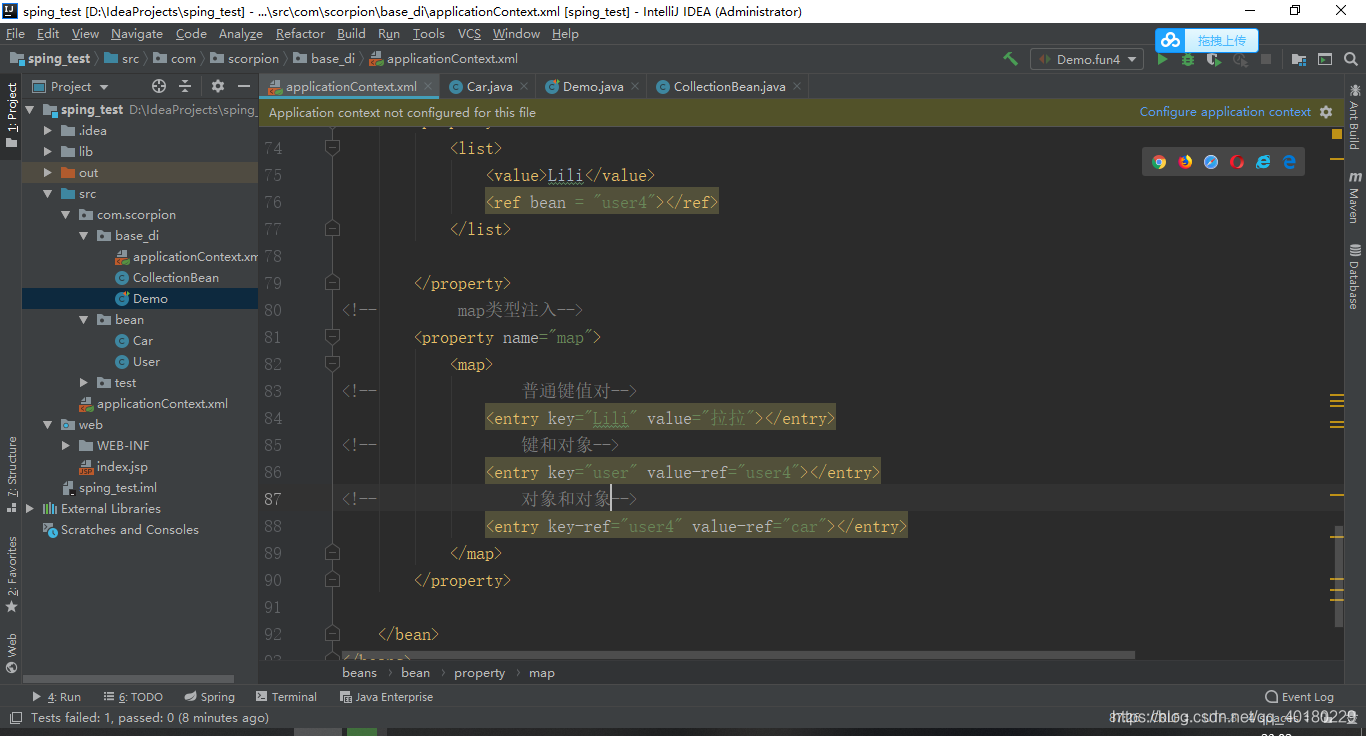The height and width of the screenshot is (736, 1366).
Task: Open the Event Log tool window
Action: [x=1299, y=697]
